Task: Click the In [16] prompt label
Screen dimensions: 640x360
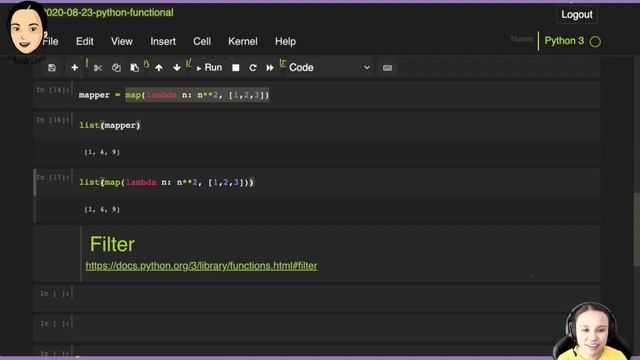Action: point(53,120)
